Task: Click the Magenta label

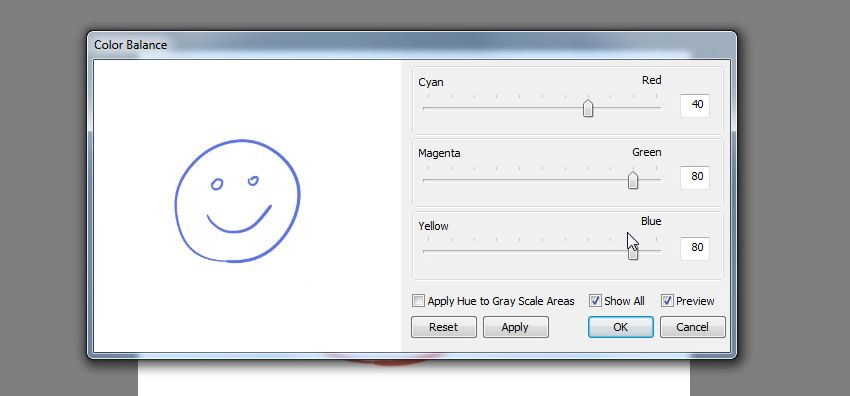Action: [x=439, y=154]
